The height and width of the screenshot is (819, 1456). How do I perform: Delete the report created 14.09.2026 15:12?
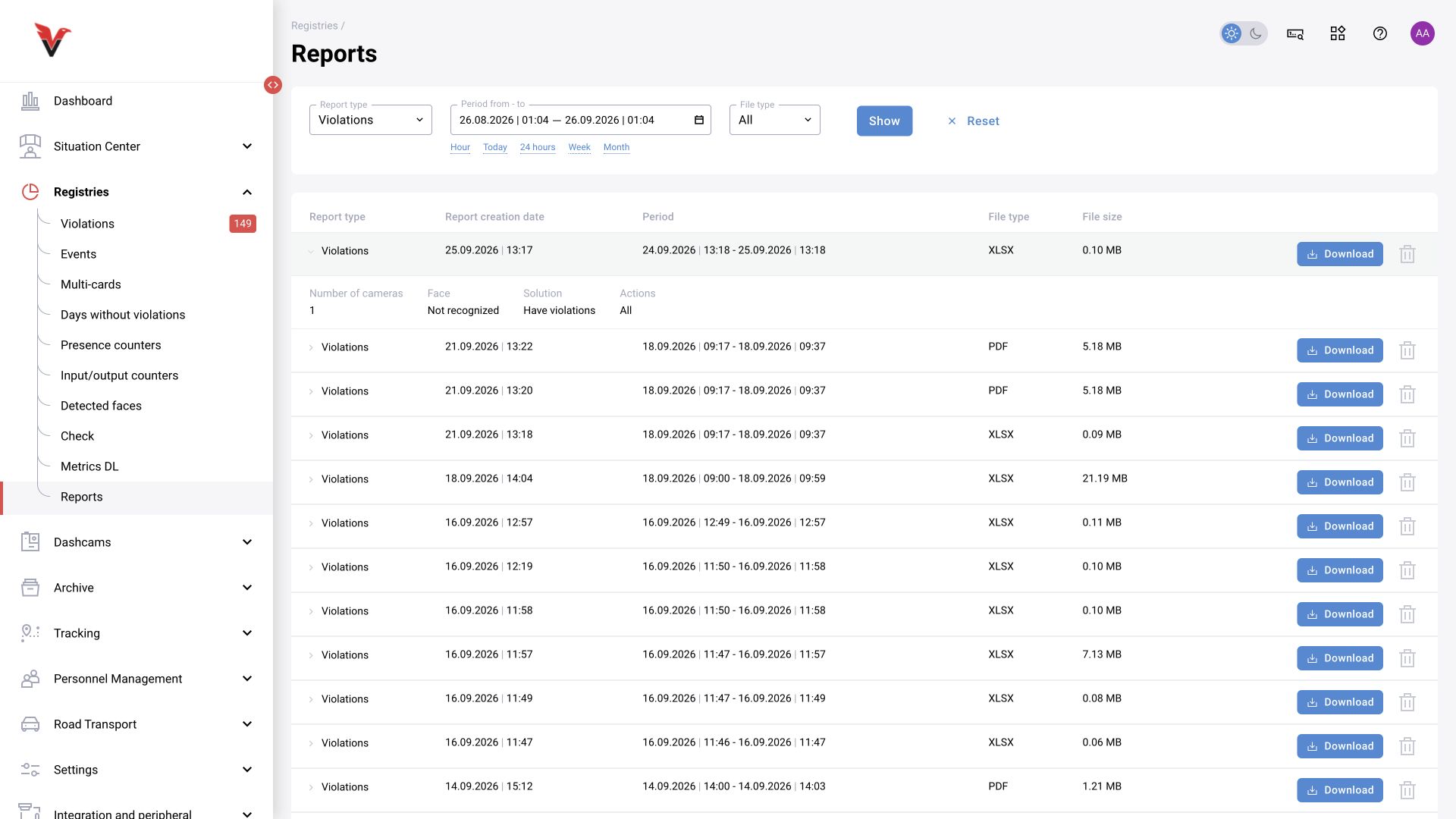[x=1407, y=790]
